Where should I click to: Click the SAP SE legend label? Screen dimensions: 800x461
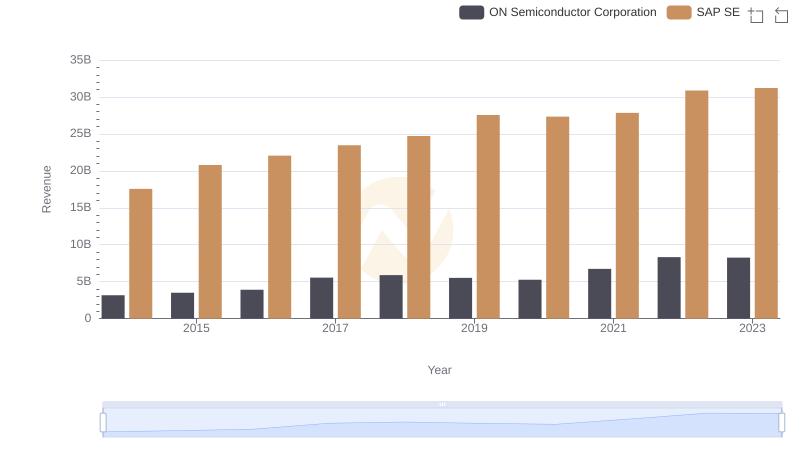tap(718, 12)
